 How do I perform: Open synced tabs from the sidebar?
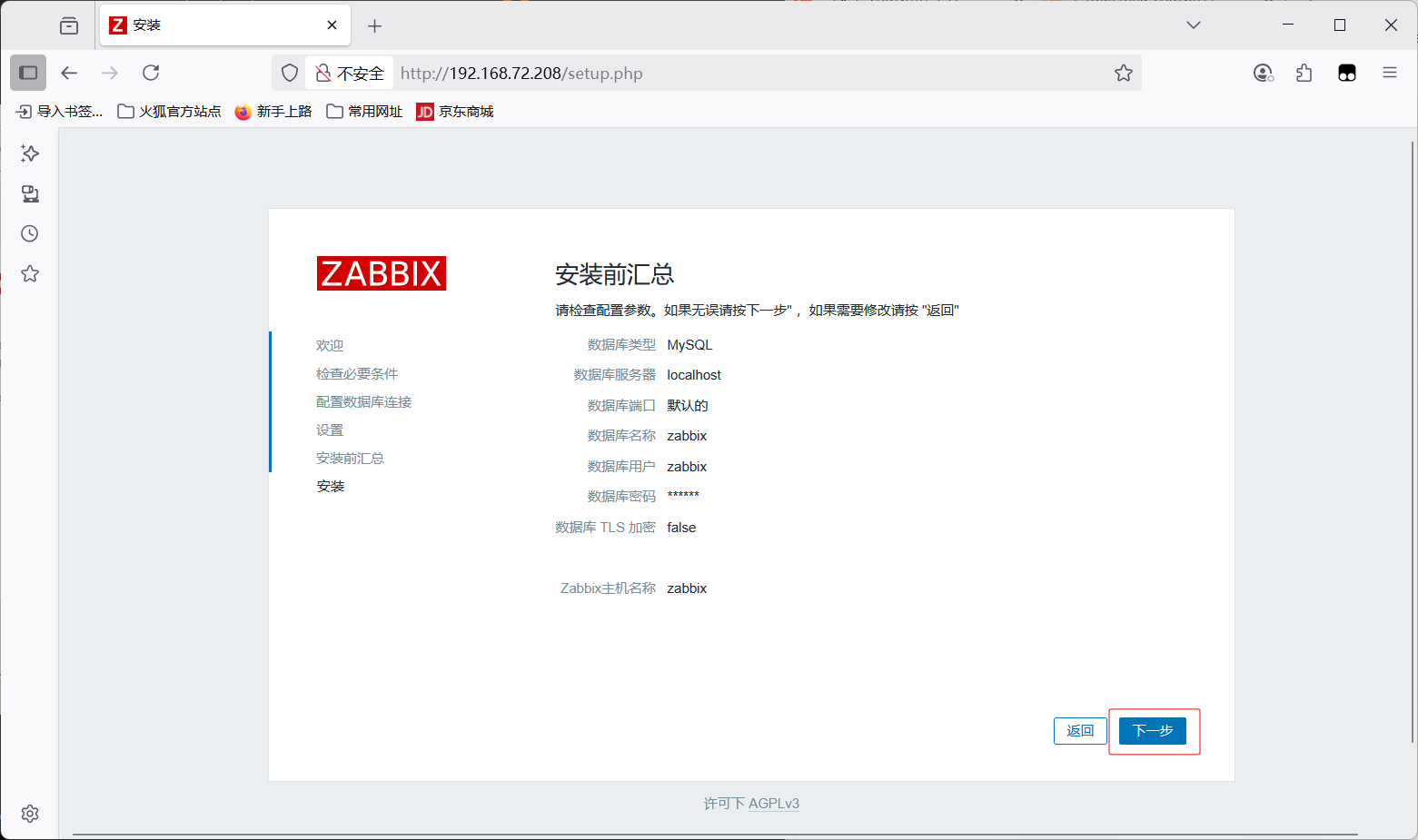pos(29,193)
